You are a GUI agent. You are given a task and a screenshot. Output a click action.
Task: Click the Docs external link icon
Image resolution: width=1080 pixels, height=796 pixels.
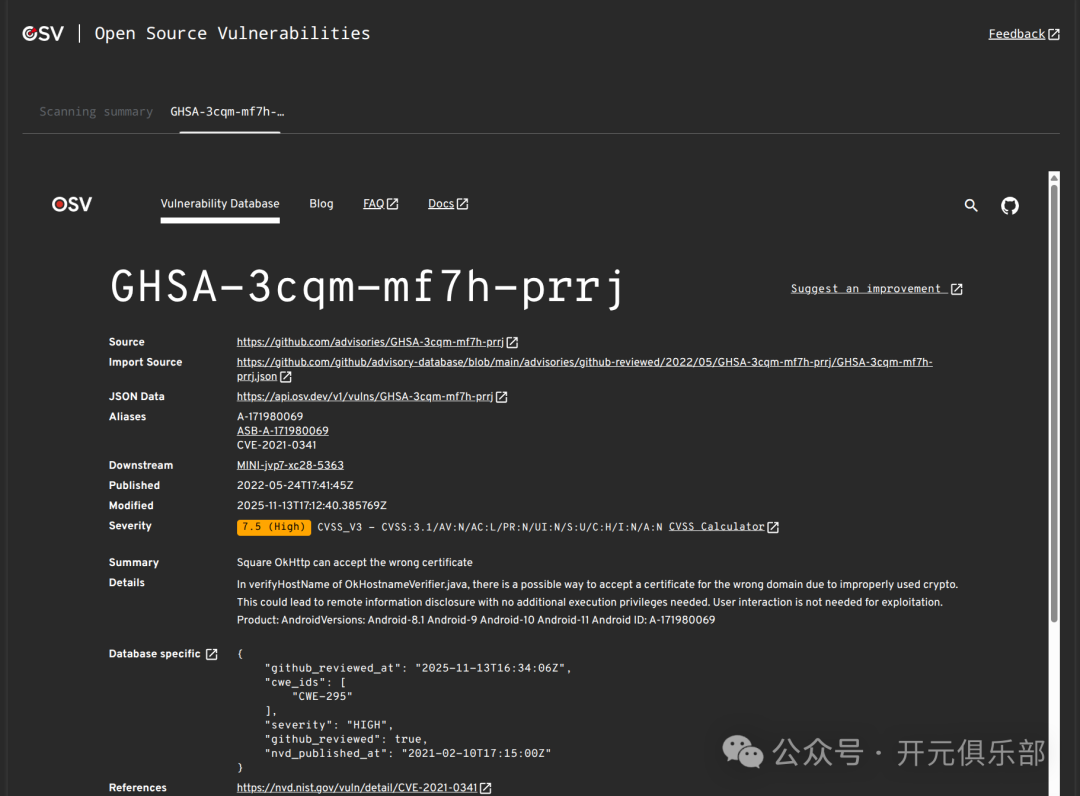click(463, 204)
